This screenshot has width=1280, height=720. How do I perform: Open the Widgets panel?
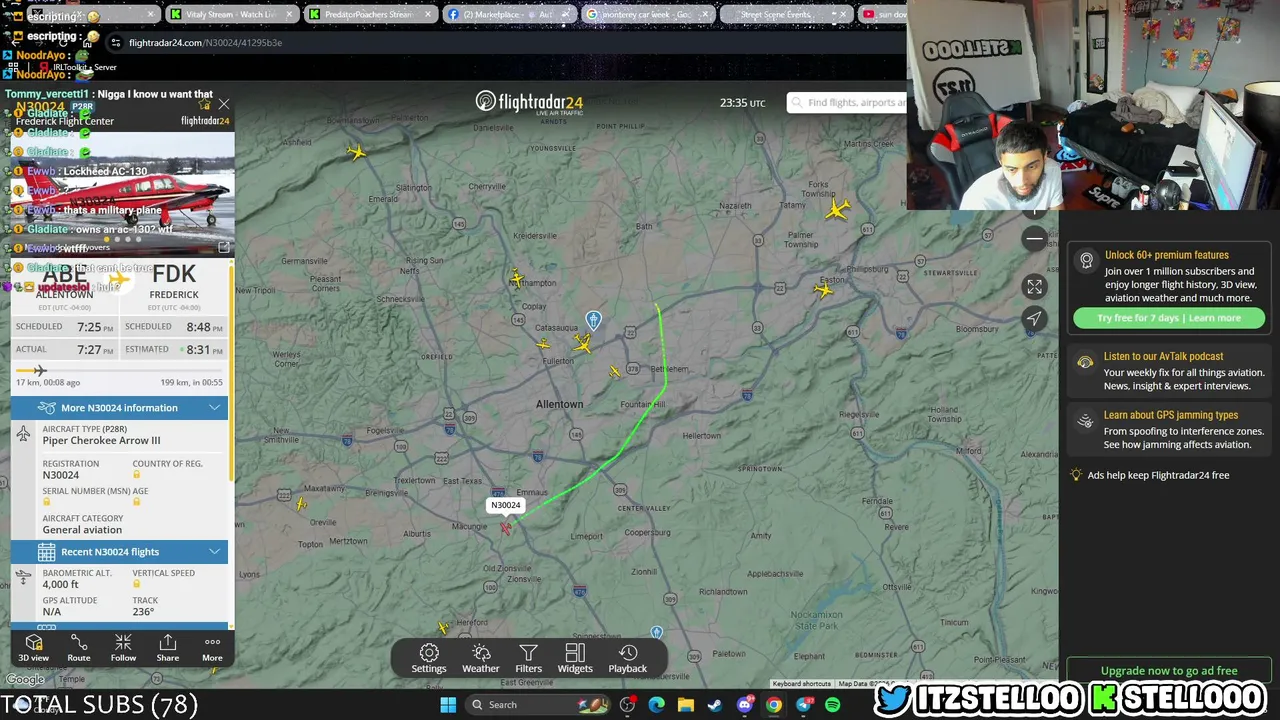(x=575, y=659)
